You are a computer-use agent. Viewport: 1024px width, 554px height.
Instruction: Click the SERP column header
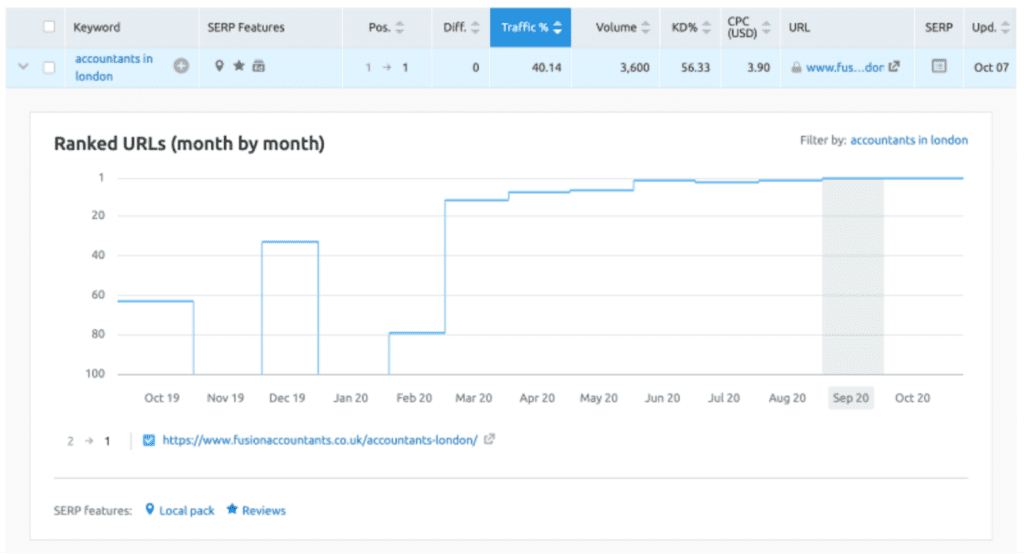coord(938,27)
